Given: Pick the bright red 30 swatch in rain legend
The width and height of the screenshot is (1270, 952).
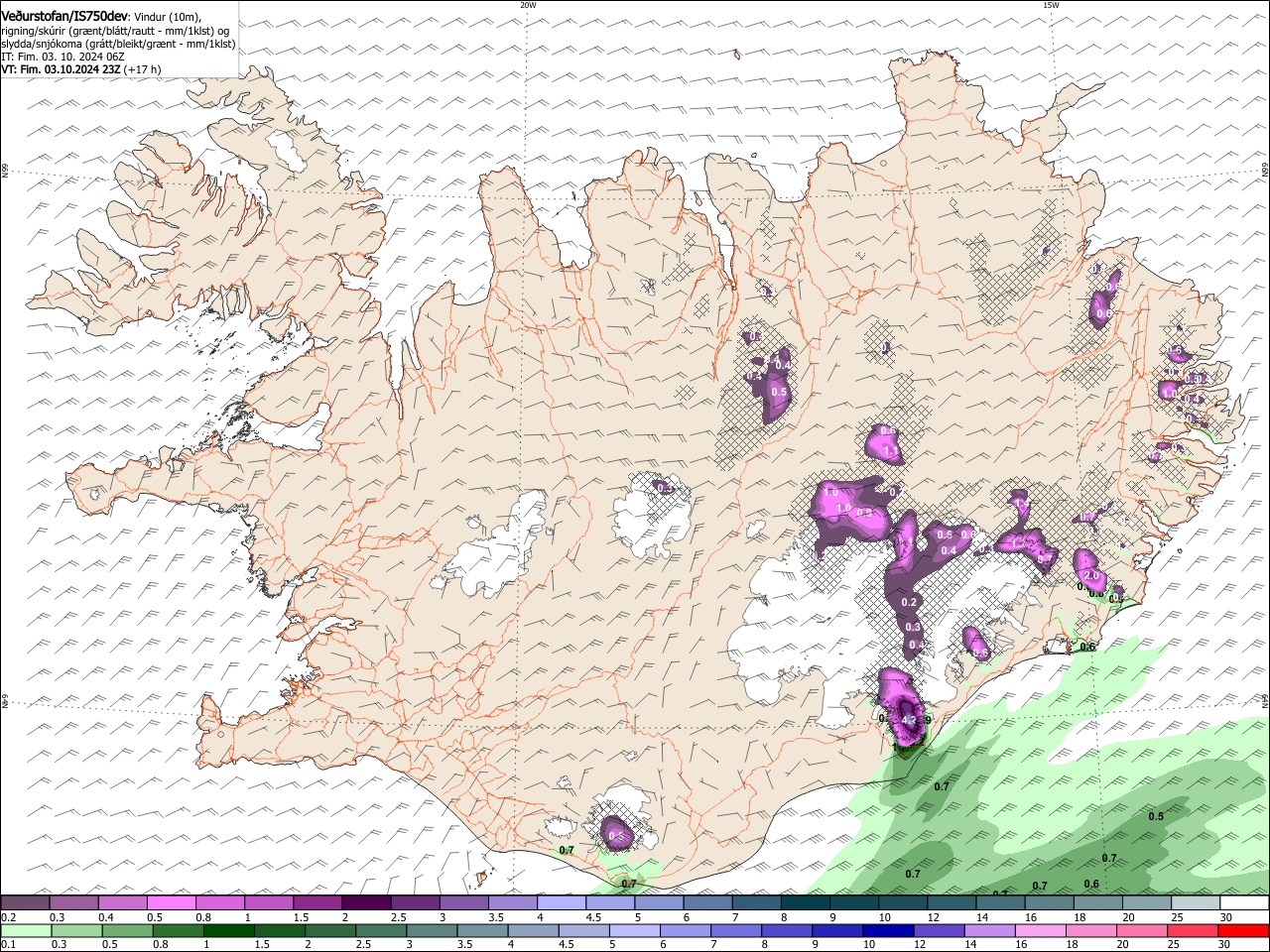Looking at the screenshot, I should coord(1244,930).
